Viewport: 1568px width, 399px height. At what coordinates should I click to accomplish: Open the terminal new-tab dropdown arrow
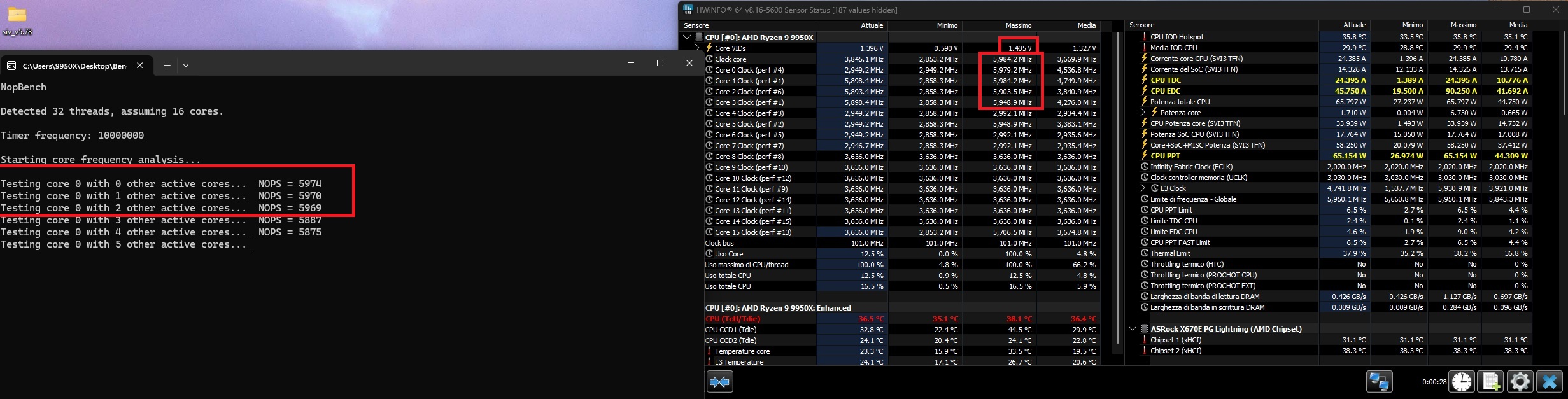coord(186,65)
